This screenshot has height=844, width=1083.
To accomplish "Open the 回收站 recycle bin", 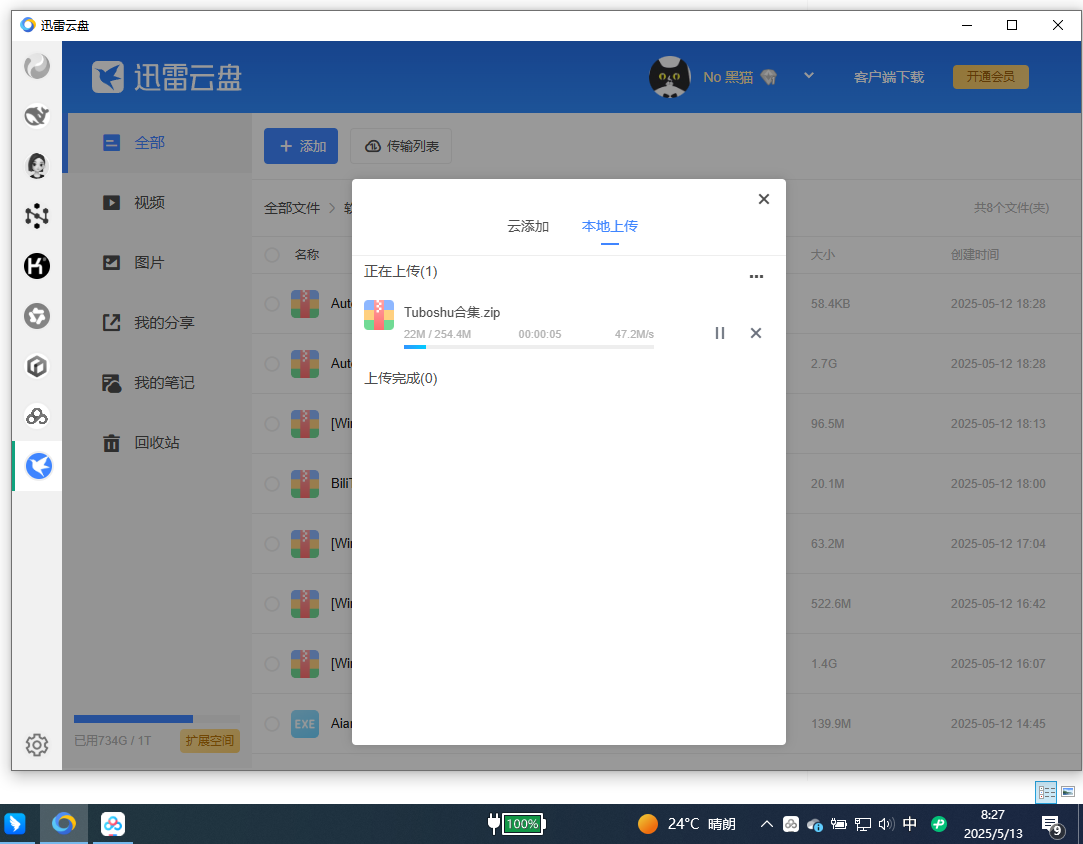I will click(x=160, y=443).
